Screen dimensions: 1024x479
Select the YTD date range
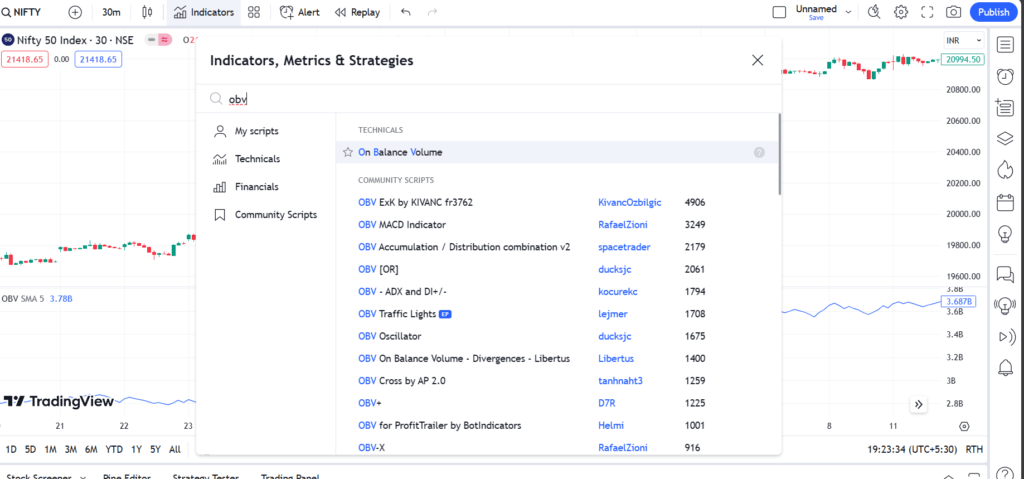tap(114, 450)
